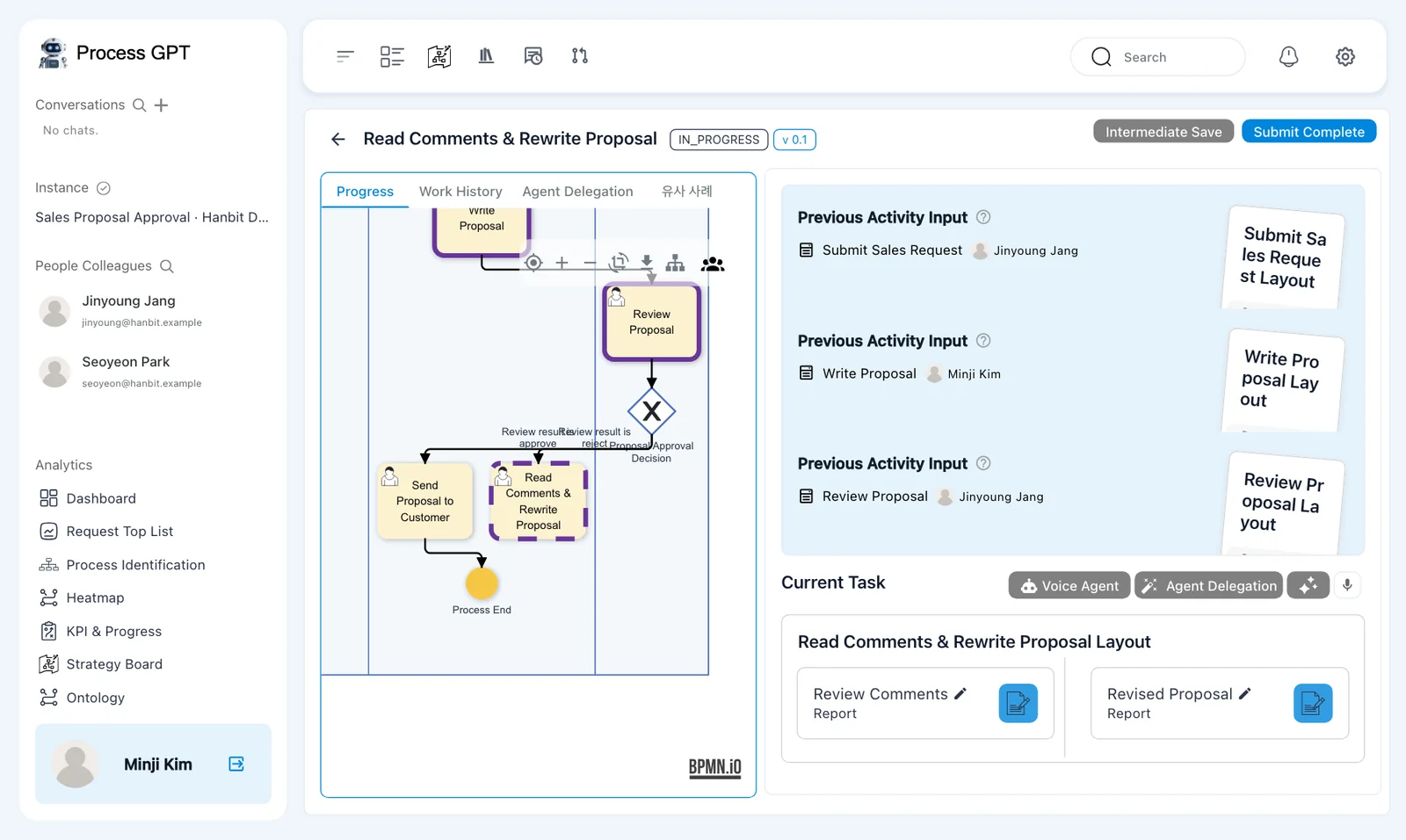
Task: Click the logout icon next to Minji Kim
Action: pos(236,764)
